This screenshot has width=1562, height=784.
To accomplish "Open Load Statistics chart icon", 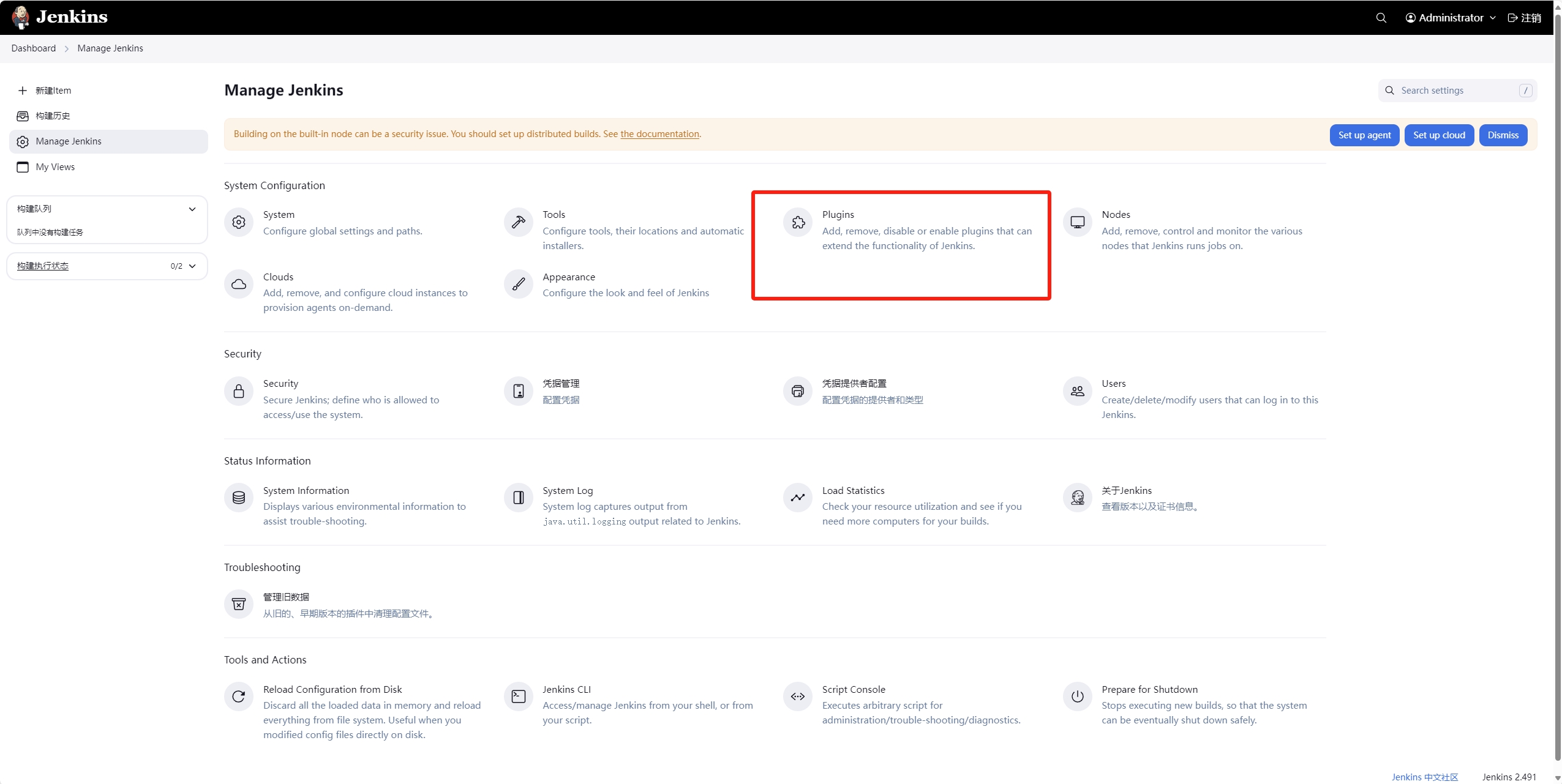I will 798,498.
